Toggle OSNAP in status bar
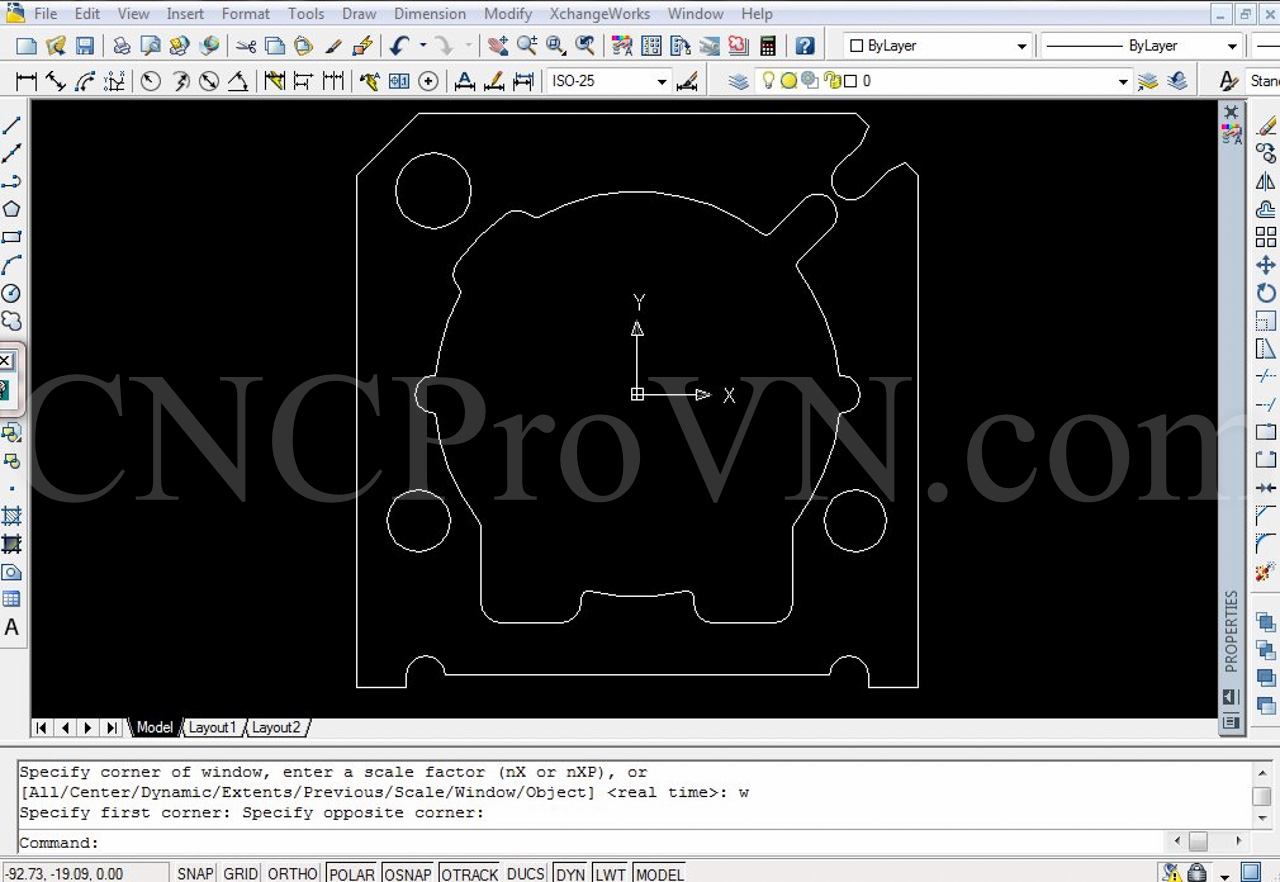The height and width of the screenshot is (882, 1280). pyautogui.click(x=408, y=873)
